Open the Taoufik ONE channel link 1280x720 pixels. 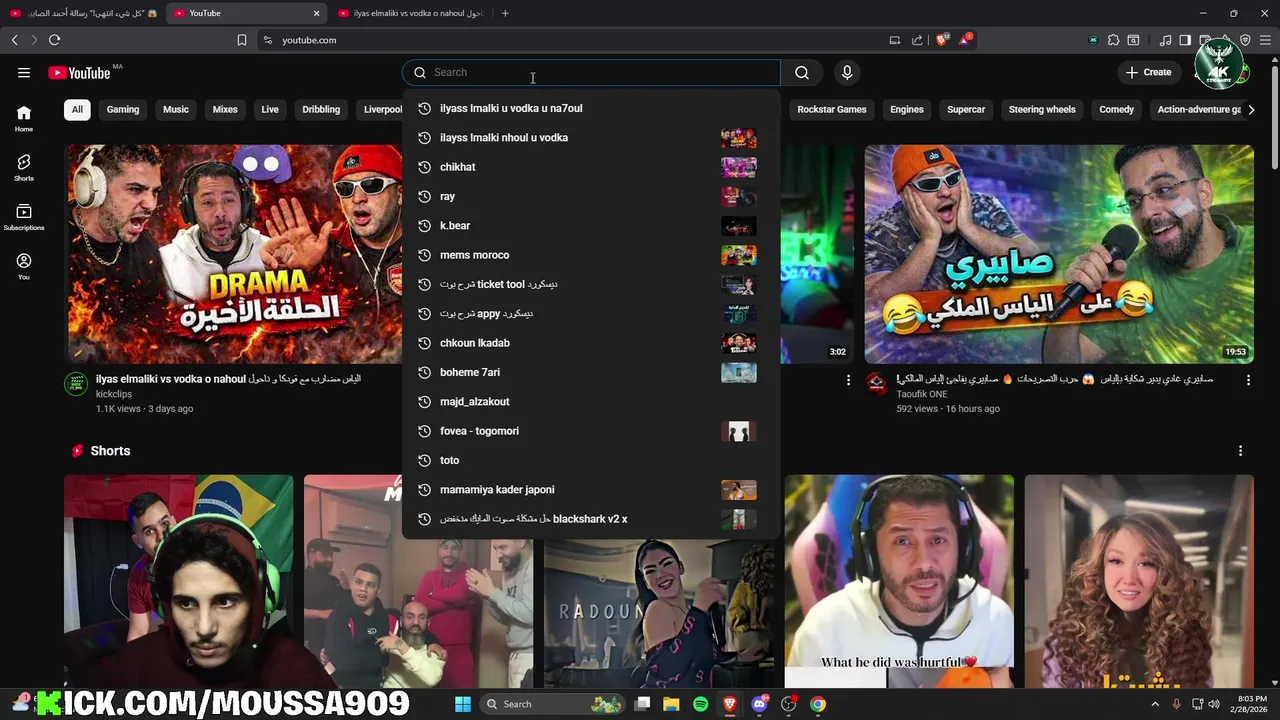922,394
